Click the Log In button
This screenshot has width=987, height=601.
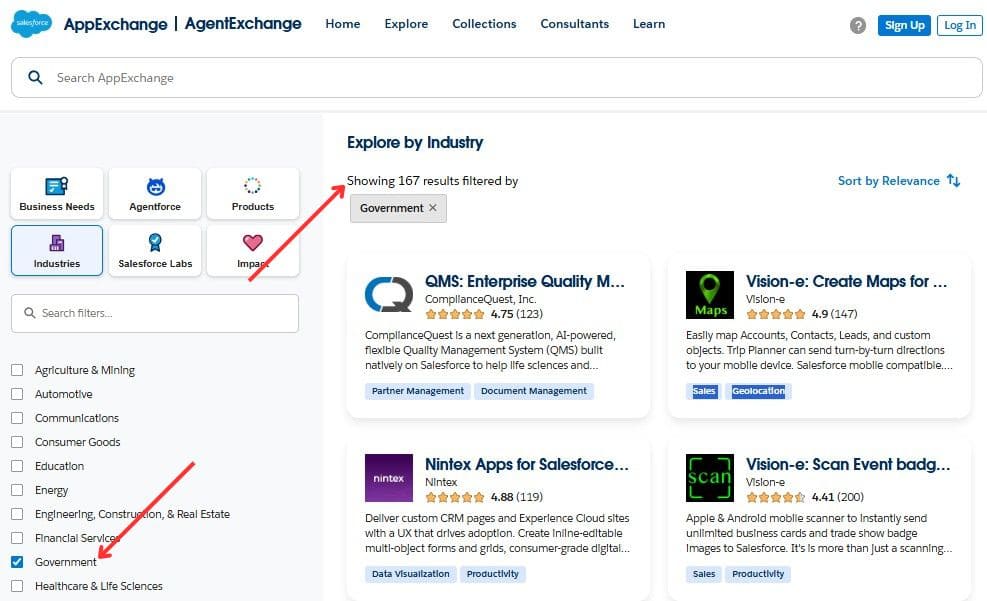point(959,25)
